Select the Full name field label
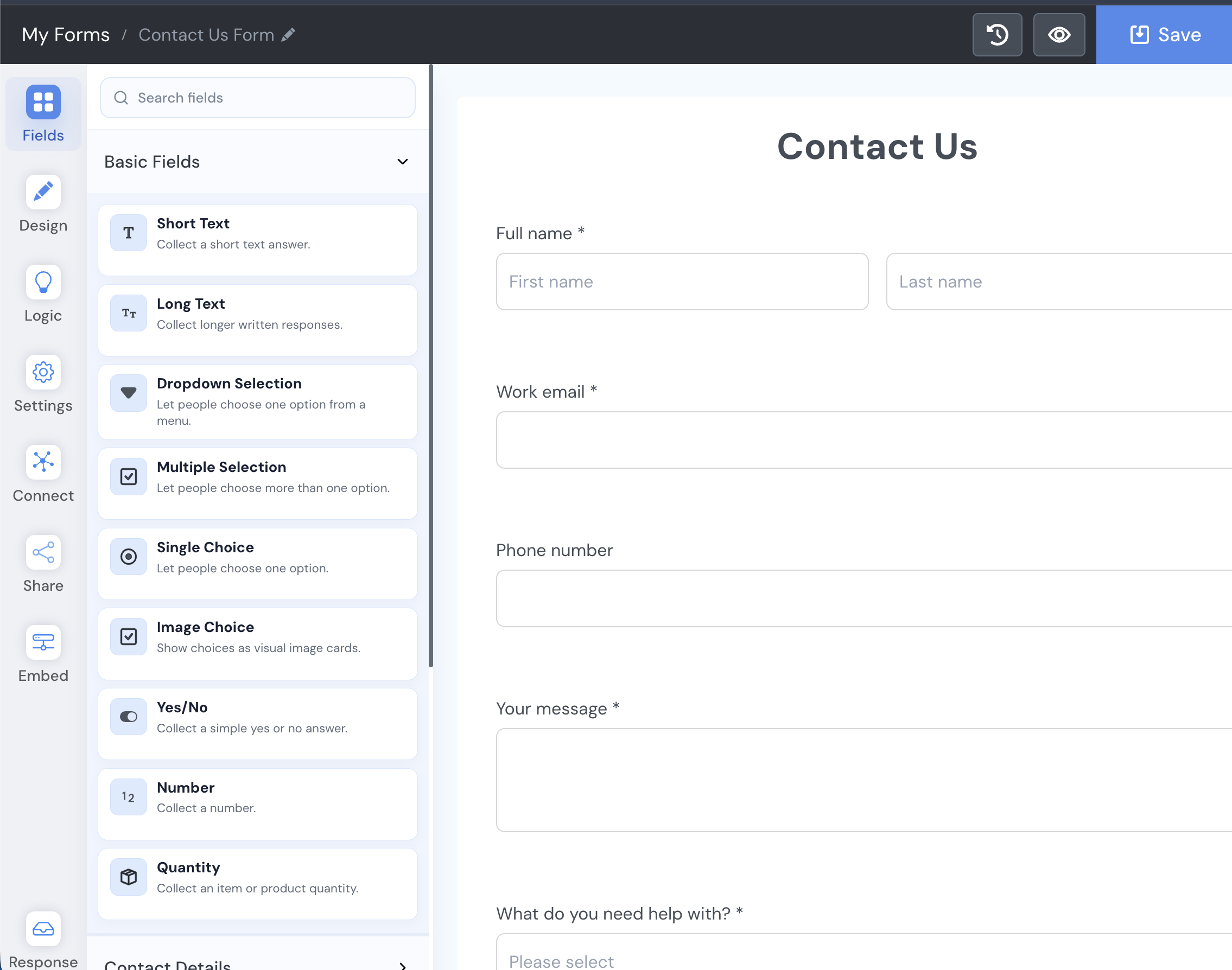 540,233
